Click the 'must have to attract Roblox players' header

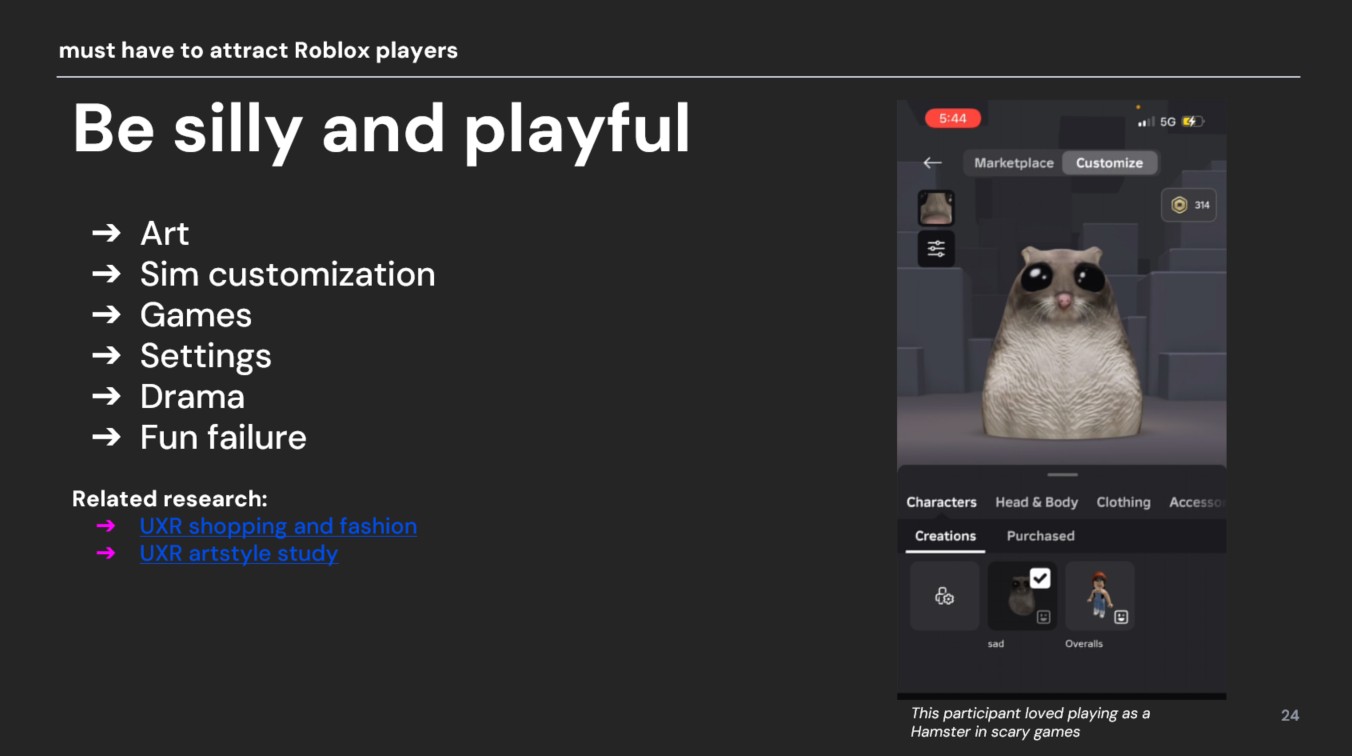(x=258, y=50)
